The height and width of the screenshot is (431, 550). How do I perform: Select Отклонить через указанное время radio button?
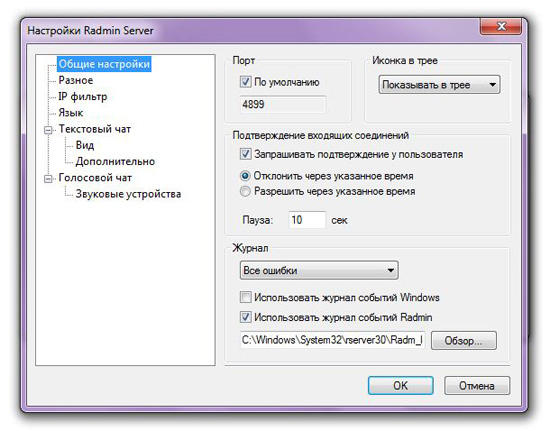(x=245, y=176)
